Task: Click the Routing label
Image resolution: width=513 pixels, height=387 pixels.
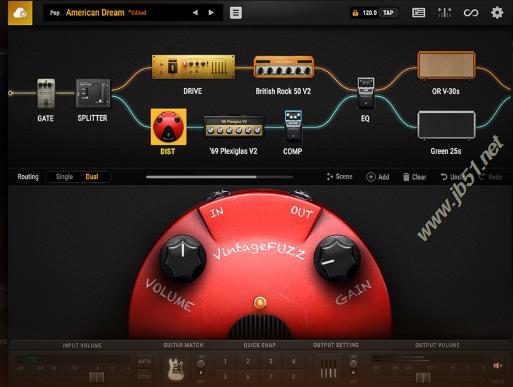Action: (28, 177)
